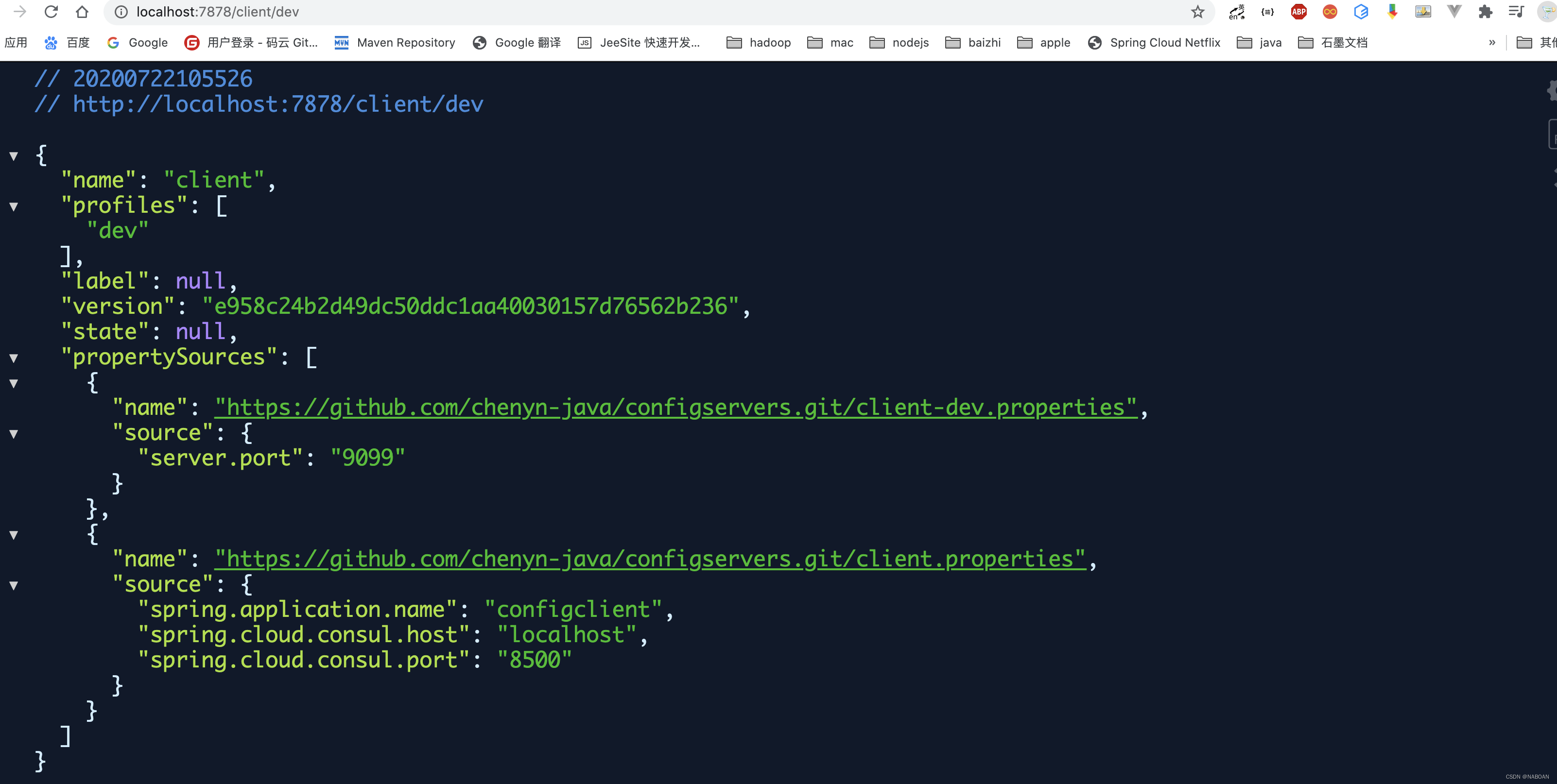
Task: Reload the page with the refresh icon
Action: coord(52,12)
